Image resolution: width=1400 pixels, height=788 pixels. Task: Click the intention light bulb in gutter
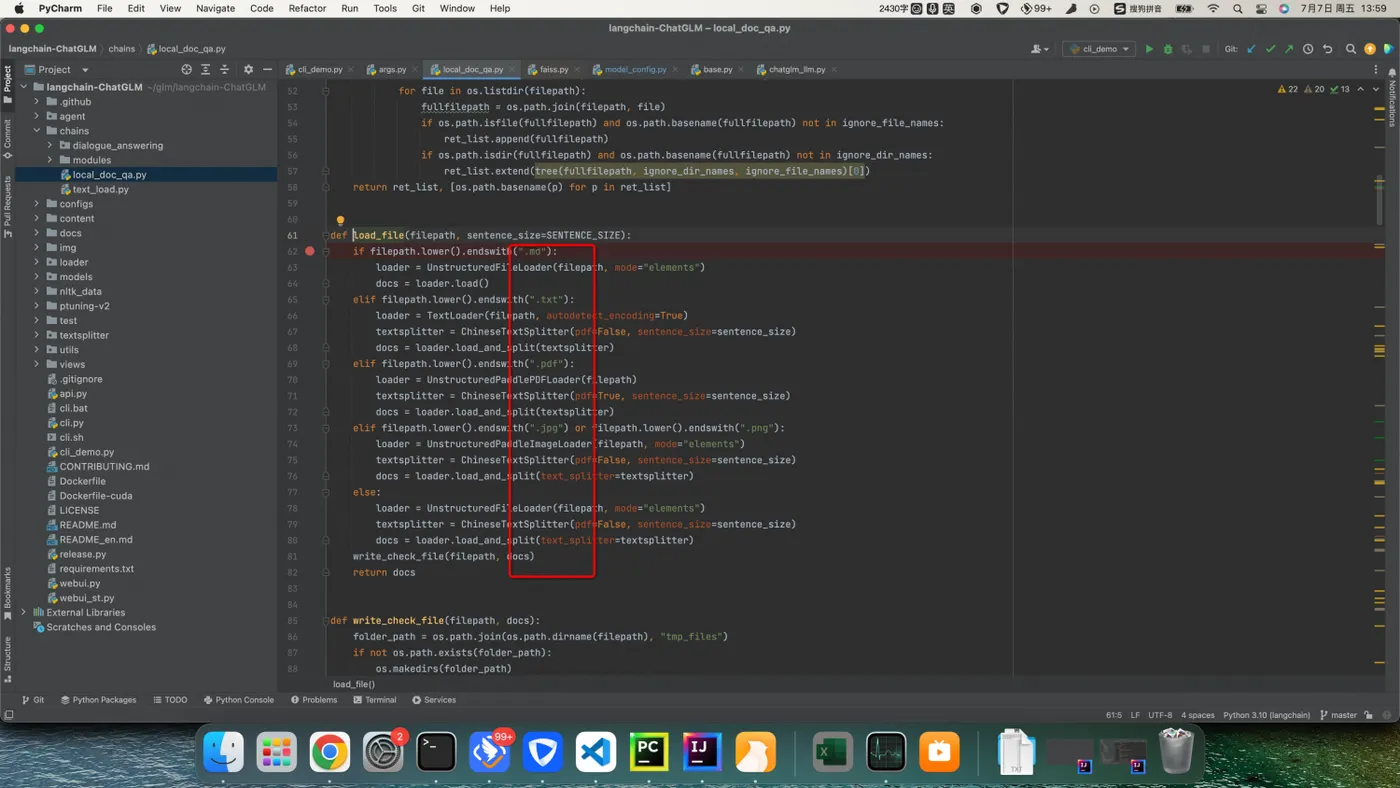point(340,222)
